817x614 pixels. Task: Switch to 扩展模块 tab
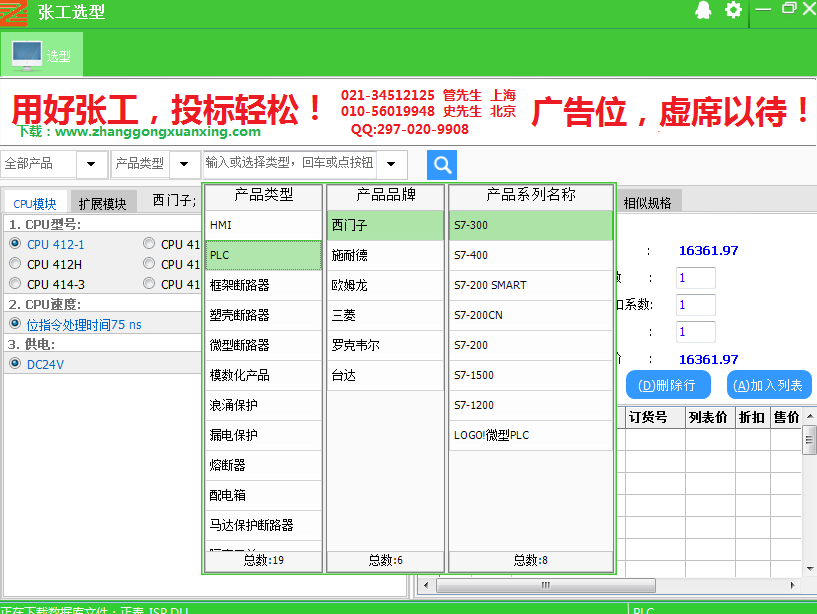coord(103,203)
